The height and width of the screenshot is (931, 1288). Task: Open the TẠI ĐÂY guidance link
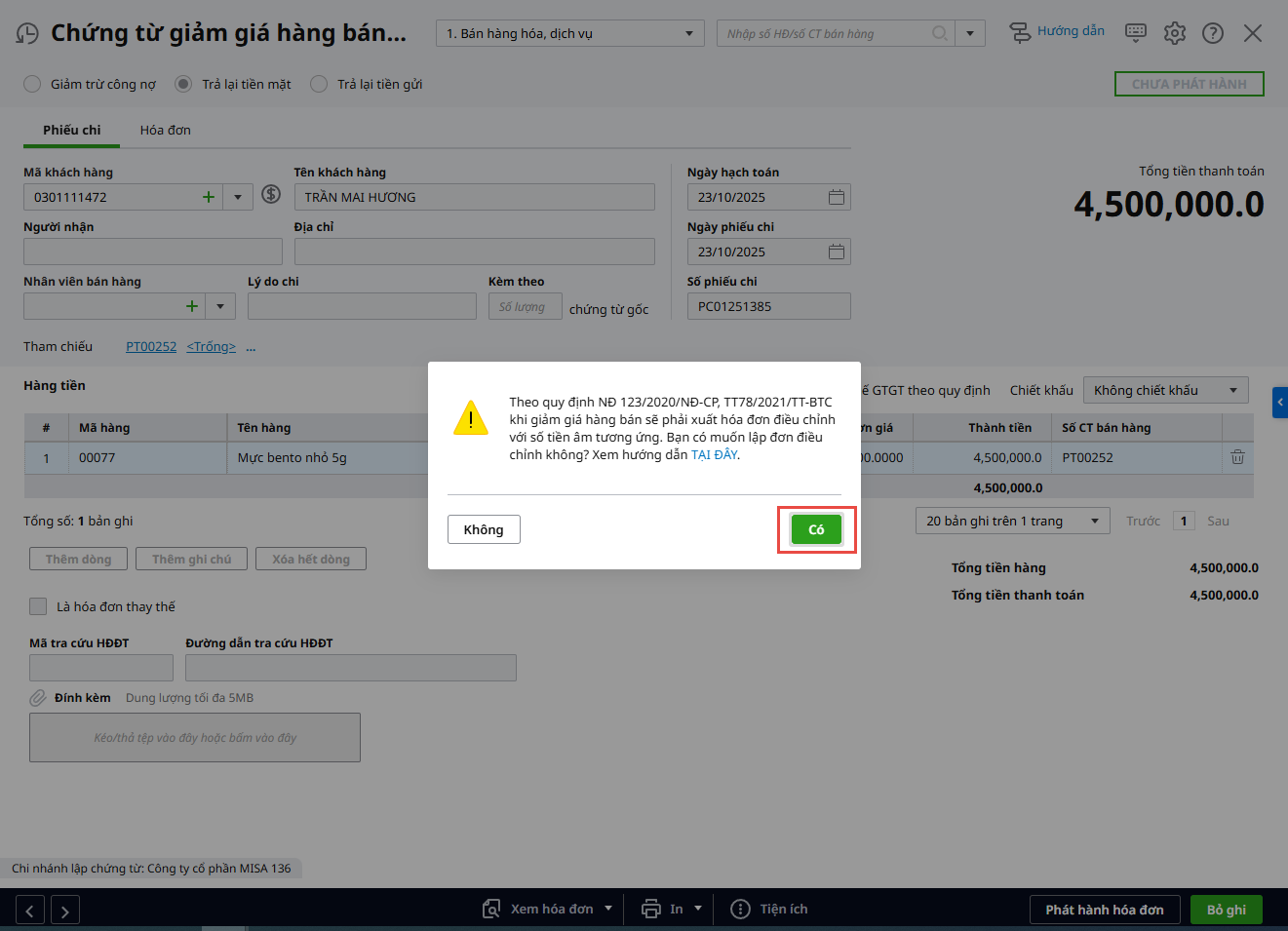point(714,455)
